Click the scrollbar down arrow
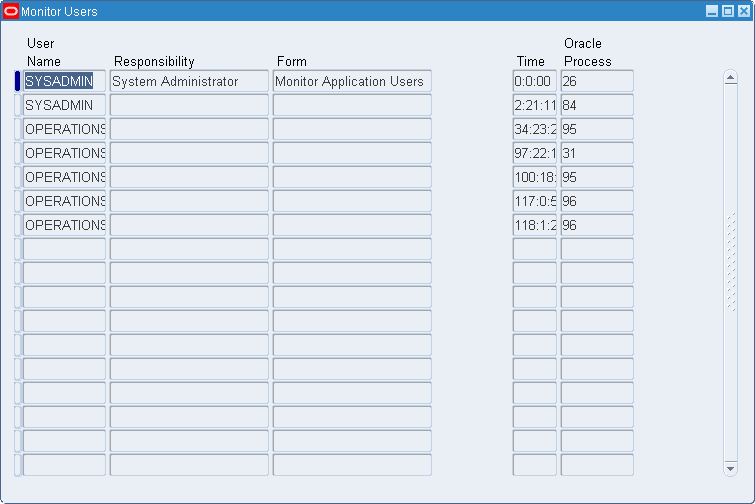This screenshot has width=755, height=504. [730, 468]
